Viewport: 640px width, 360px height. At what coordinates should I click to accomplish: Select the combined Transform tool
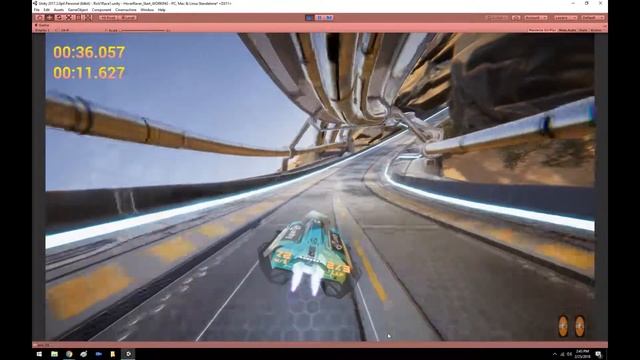click(x=89, y=18)
